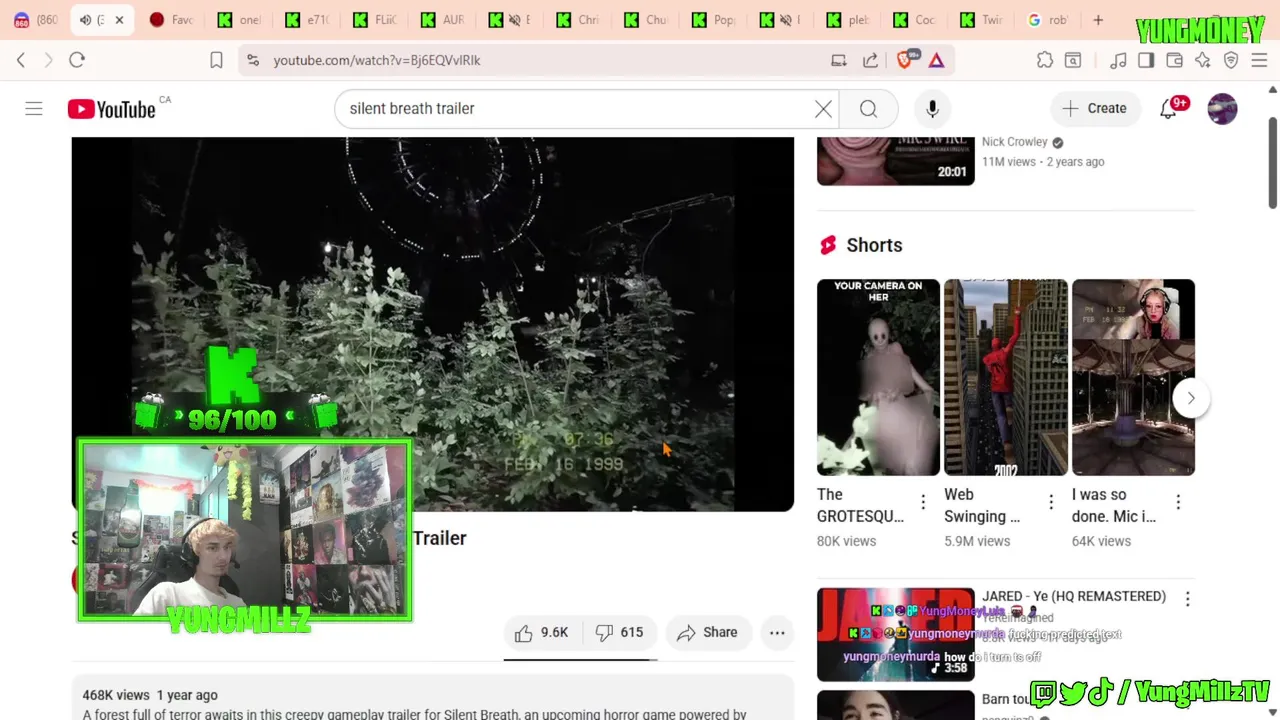Open options for JARED - Ye video

coord(1187,599)
